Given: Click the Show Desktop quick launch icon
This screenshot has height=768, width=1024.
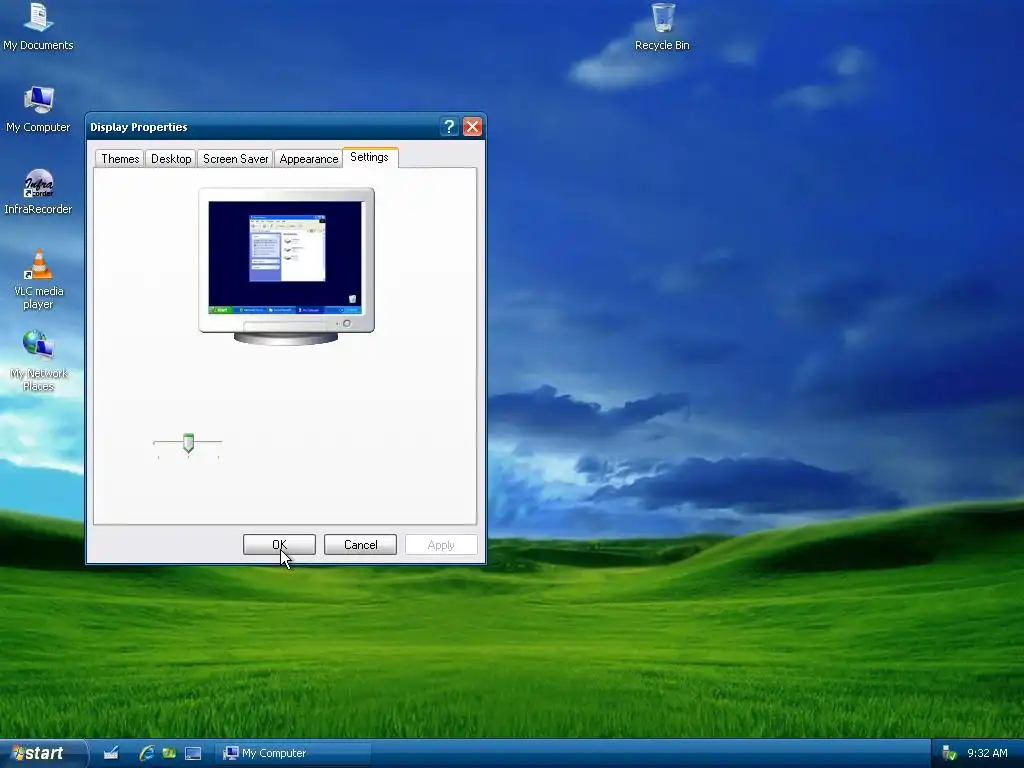Looking at the screenshot, I should pos(193,753).
